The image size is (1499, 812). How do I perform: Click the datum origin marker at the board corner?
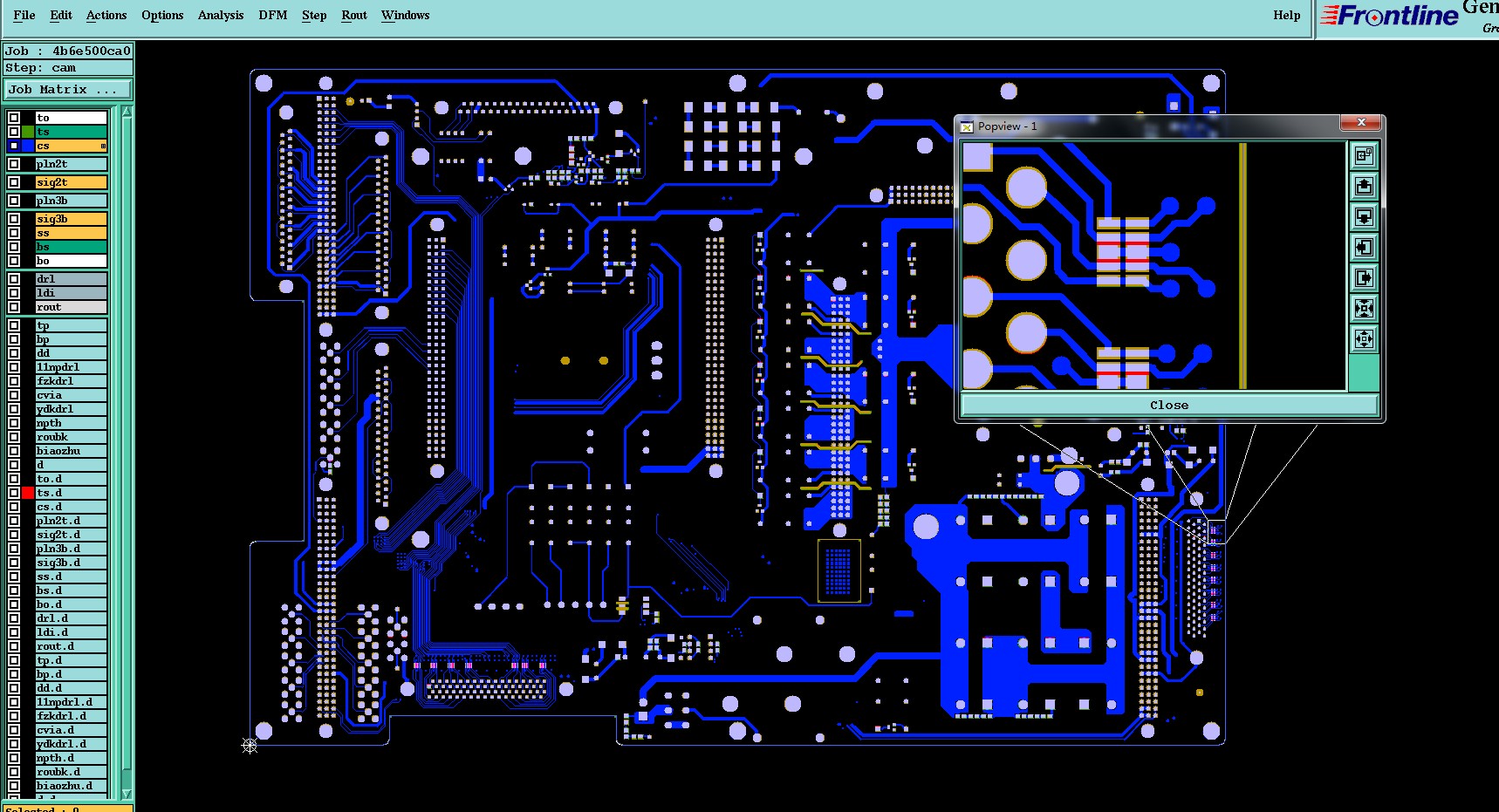click(250, 746)
